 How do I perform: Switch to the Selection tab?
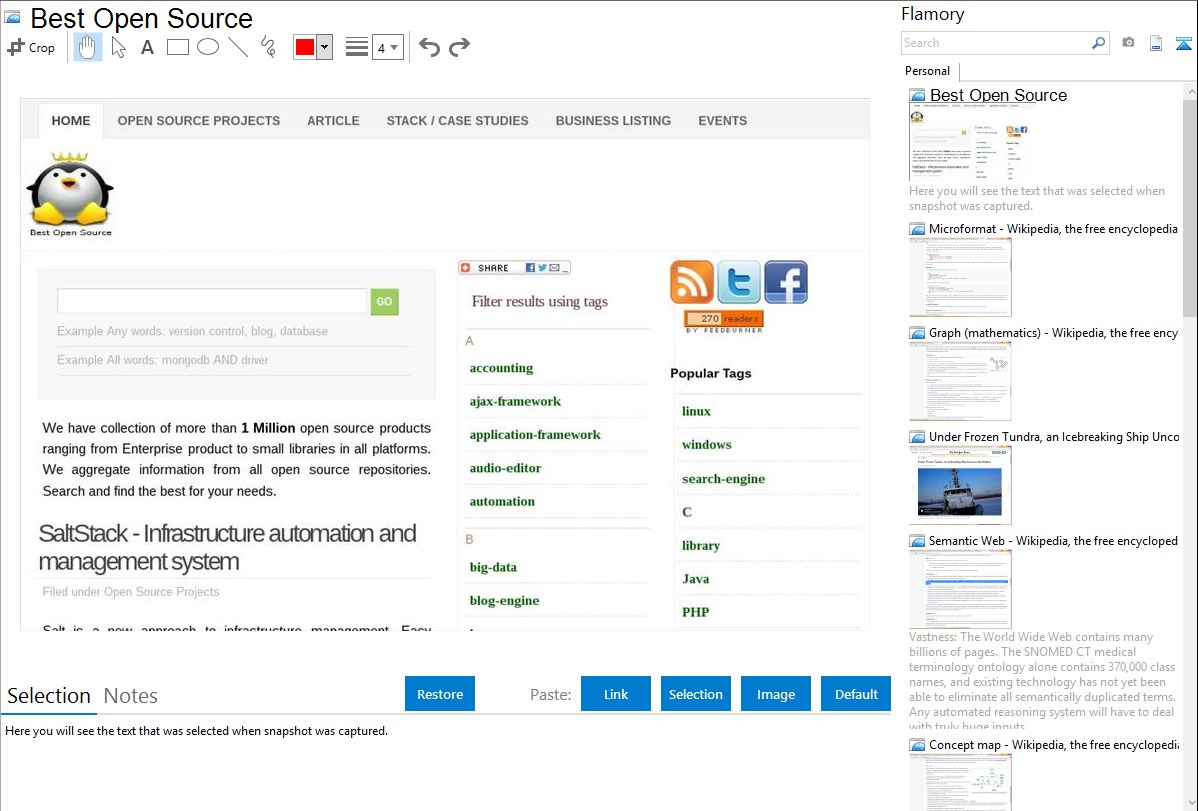[49, 696]
